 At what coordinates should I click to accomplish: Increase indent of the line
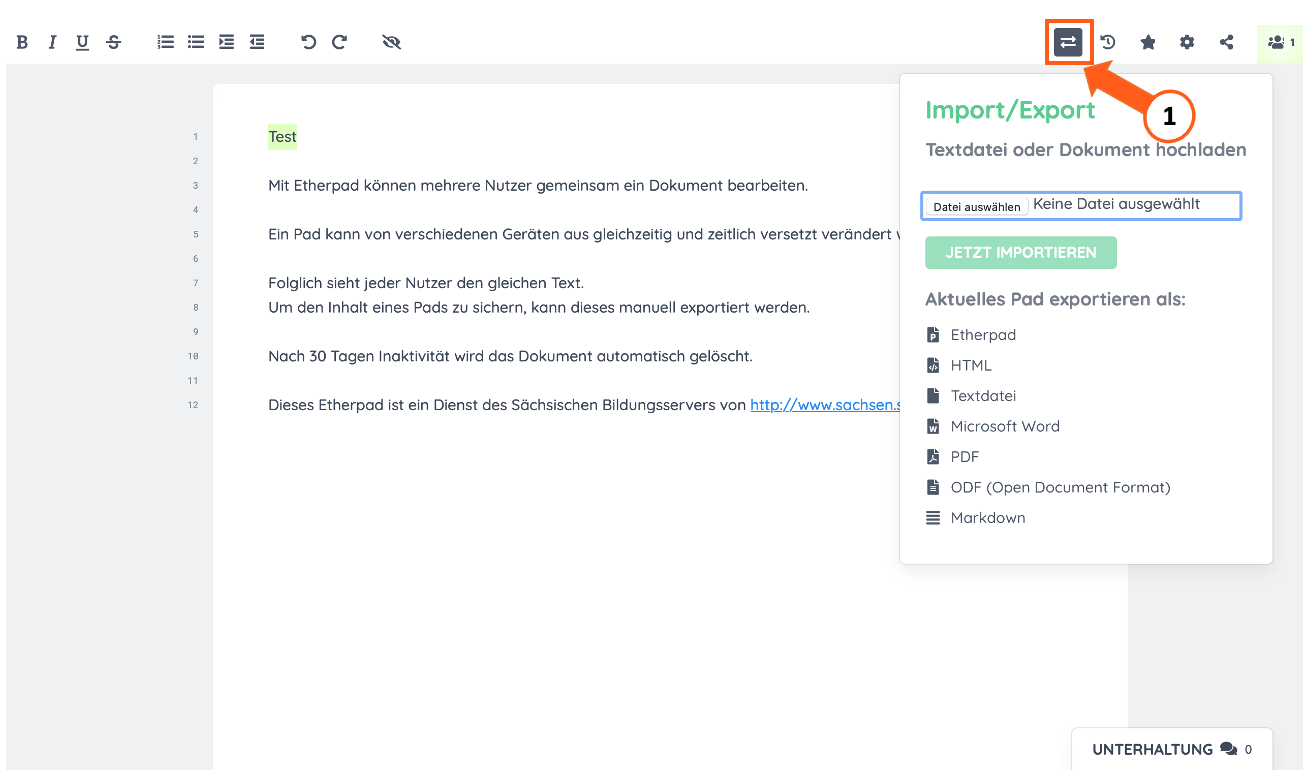click(x=227, y=42)
